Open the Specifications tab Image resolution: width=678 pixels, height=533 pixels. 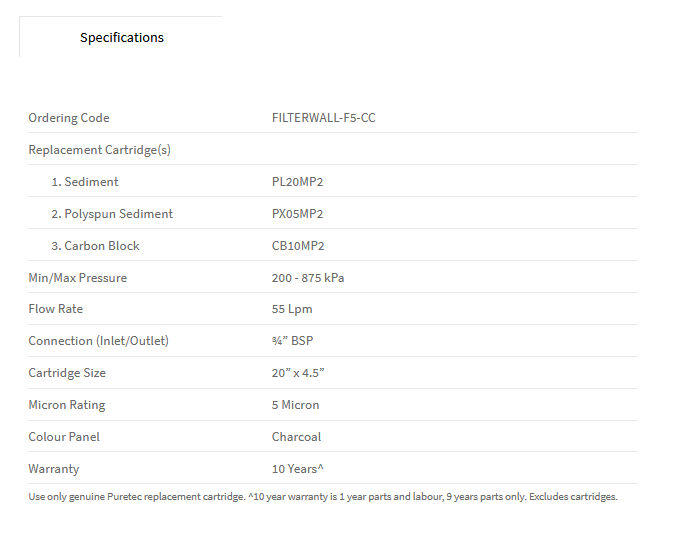122,38
